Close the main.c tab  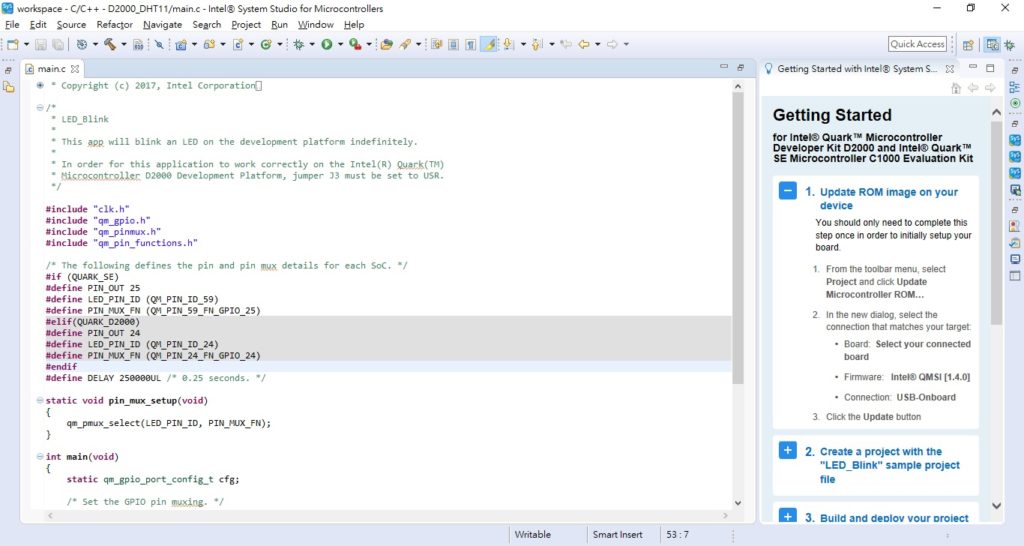[75, 69]
